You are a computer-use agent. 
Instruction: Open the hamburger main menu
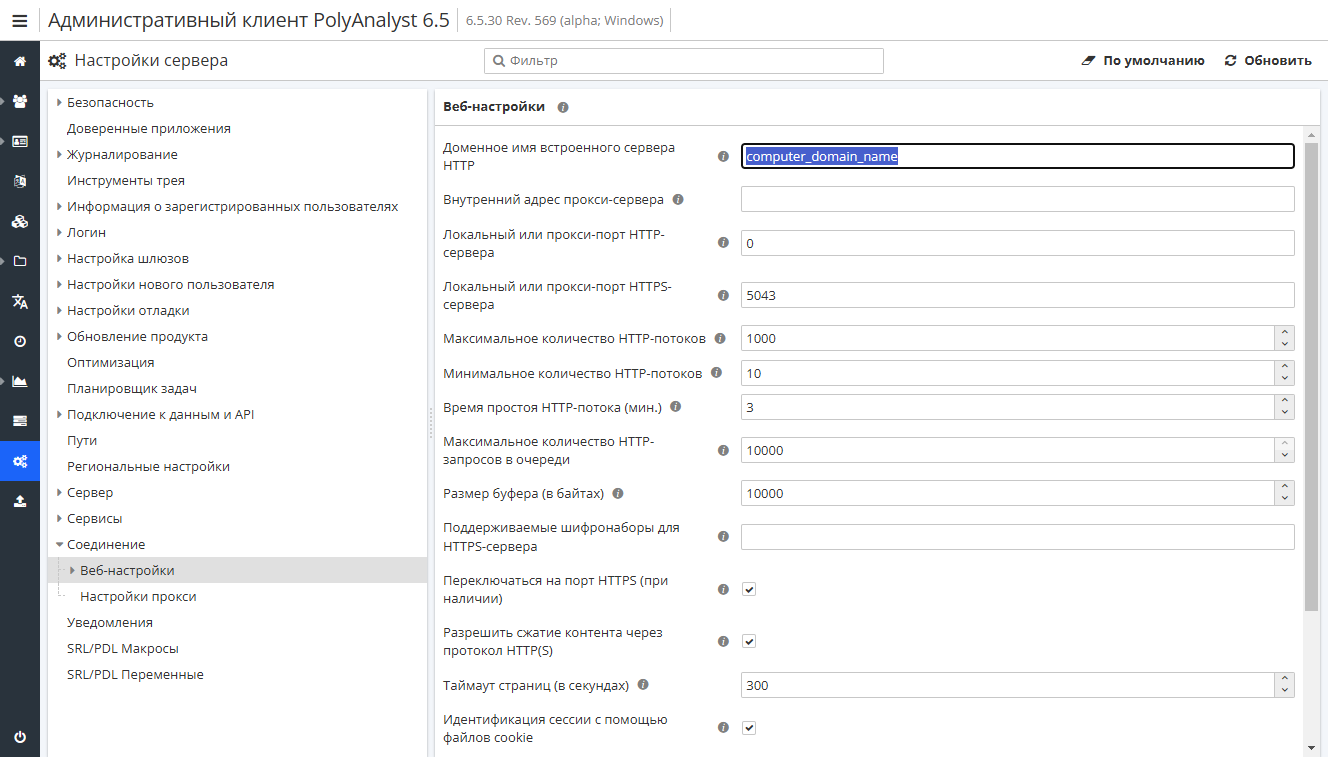tap(20, 20)
